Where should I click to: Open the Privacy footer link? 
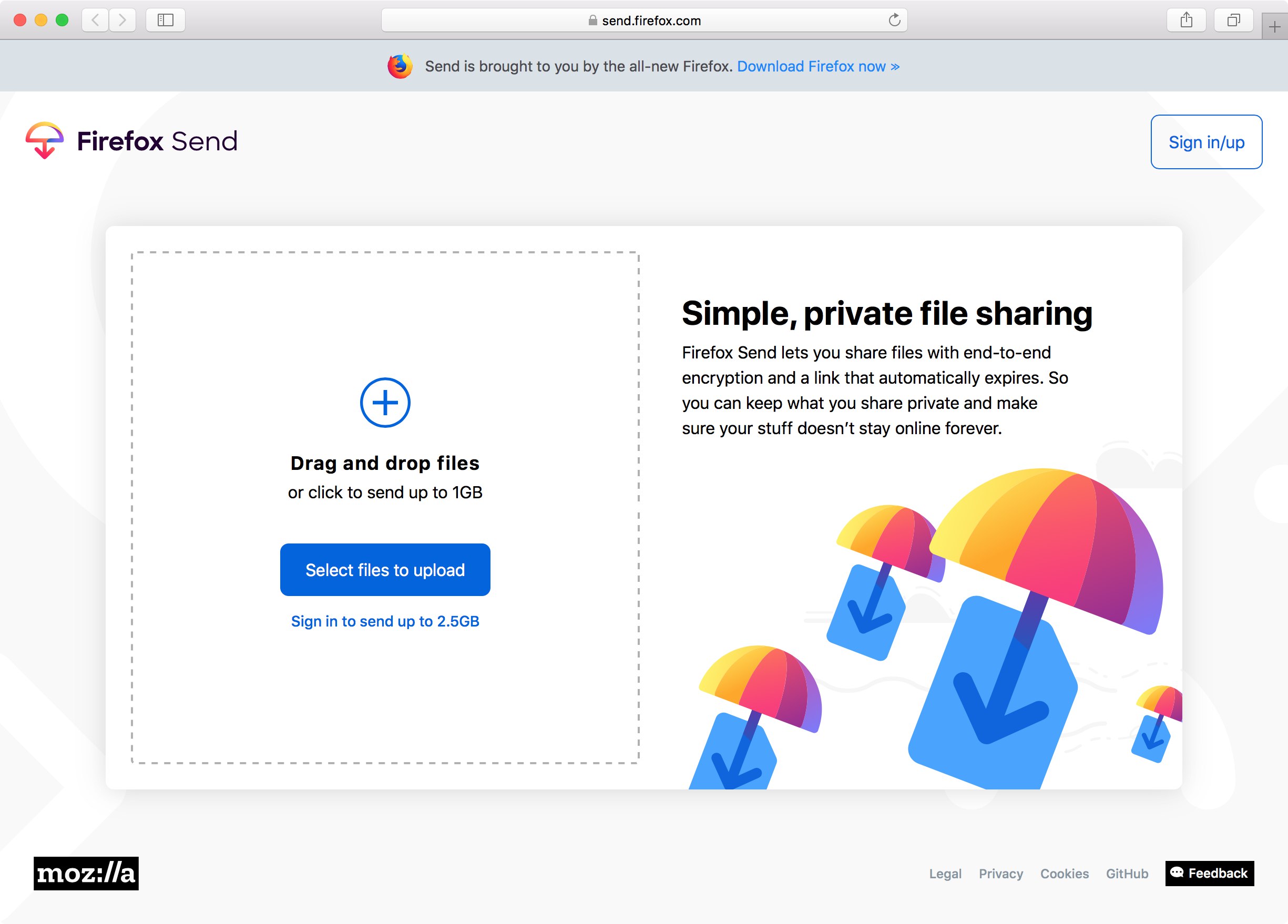click(x=1000, y=874)
